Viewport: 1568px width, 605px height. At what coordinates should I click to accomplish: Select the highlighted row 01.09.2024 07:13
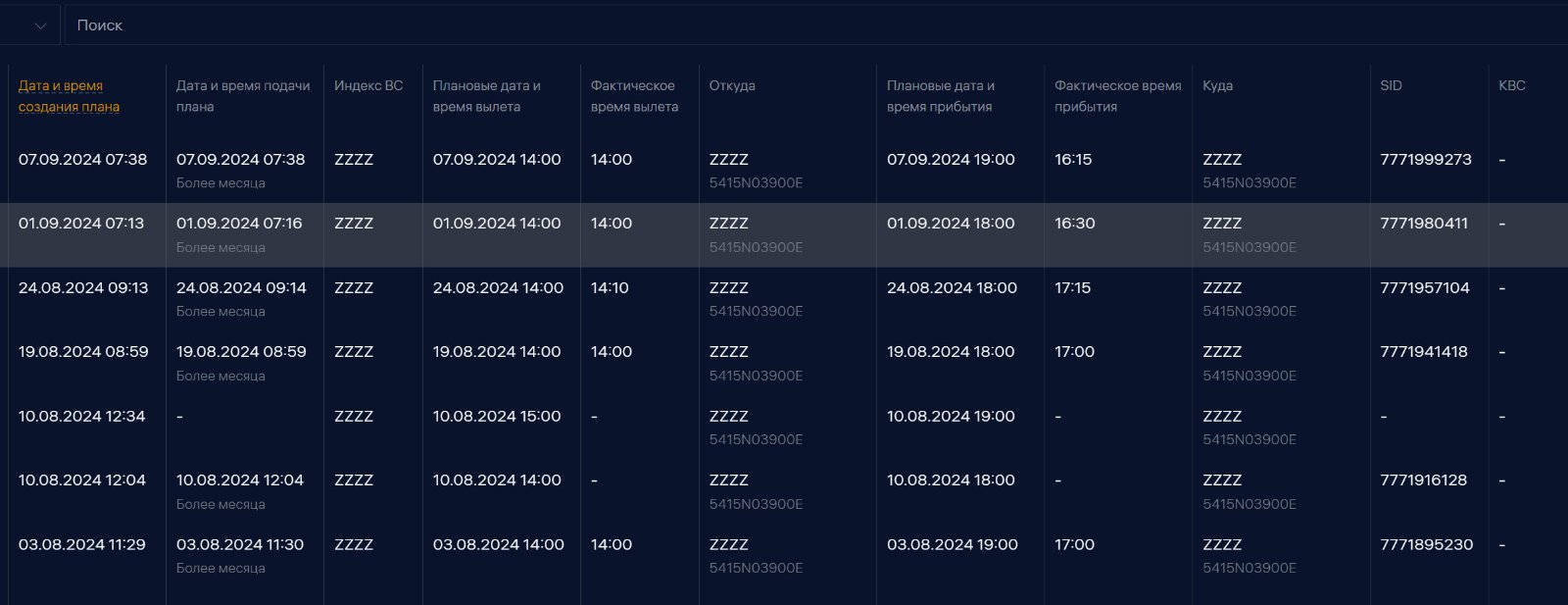coord(784,235)
